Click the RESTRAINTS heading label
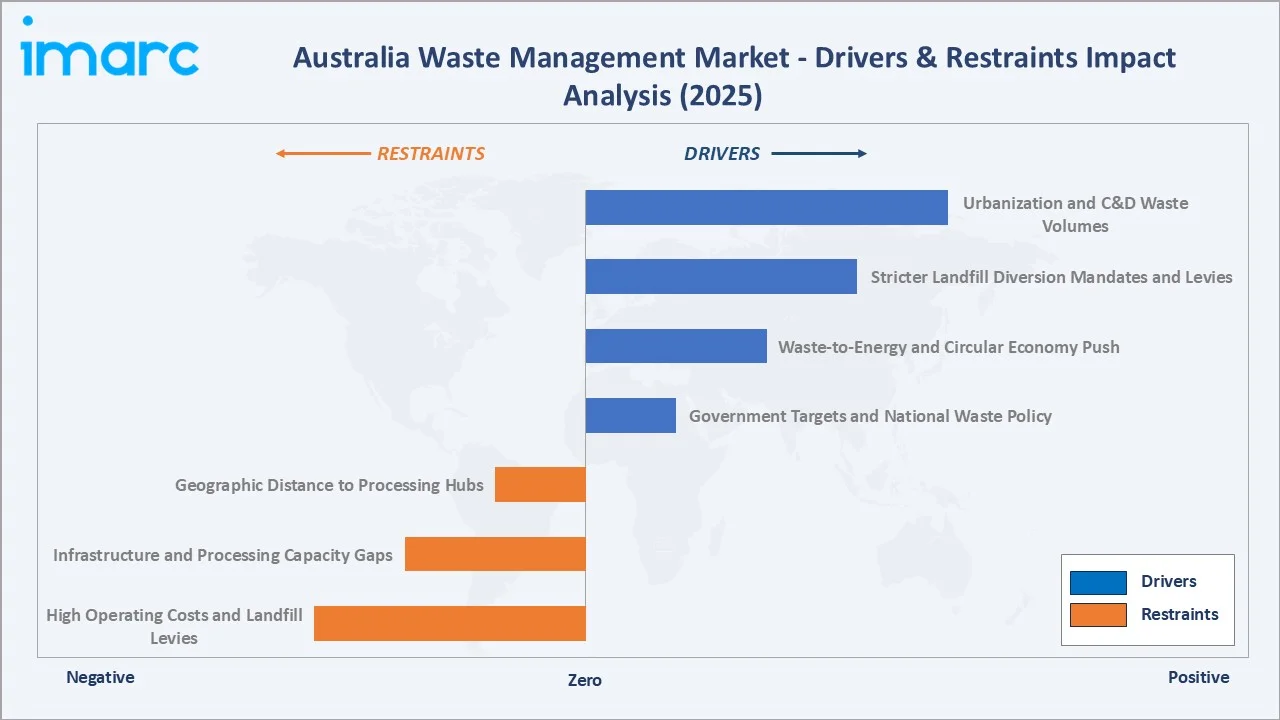This screenshot has width=1280, height=720. tap(430, 154)
